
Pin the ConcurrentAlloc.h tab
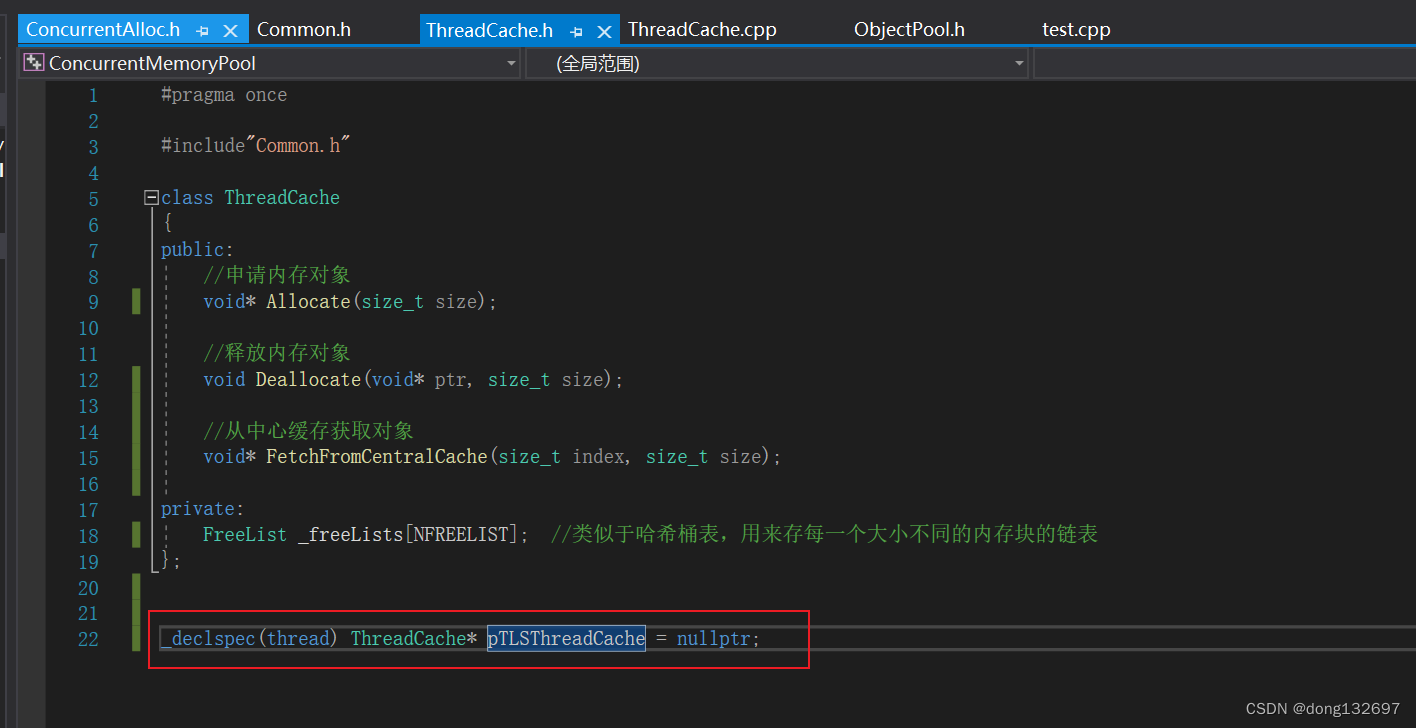pyautogui.click(x=203, y=31)
